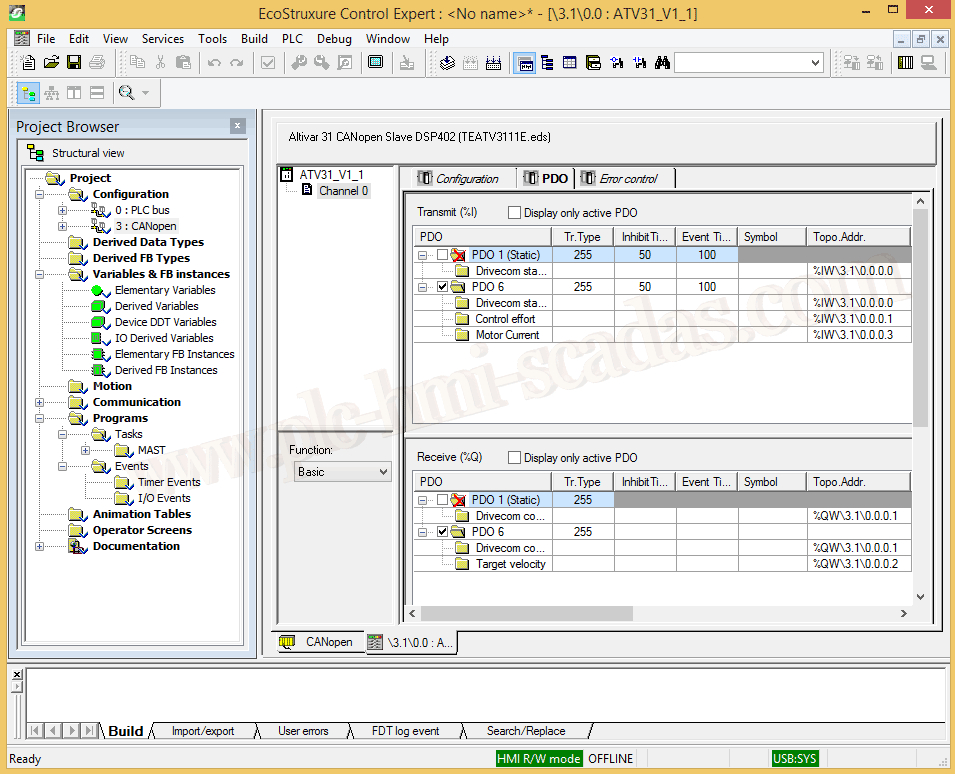
Task: Switch to the Error control tab
Action: tap(627, 179)
